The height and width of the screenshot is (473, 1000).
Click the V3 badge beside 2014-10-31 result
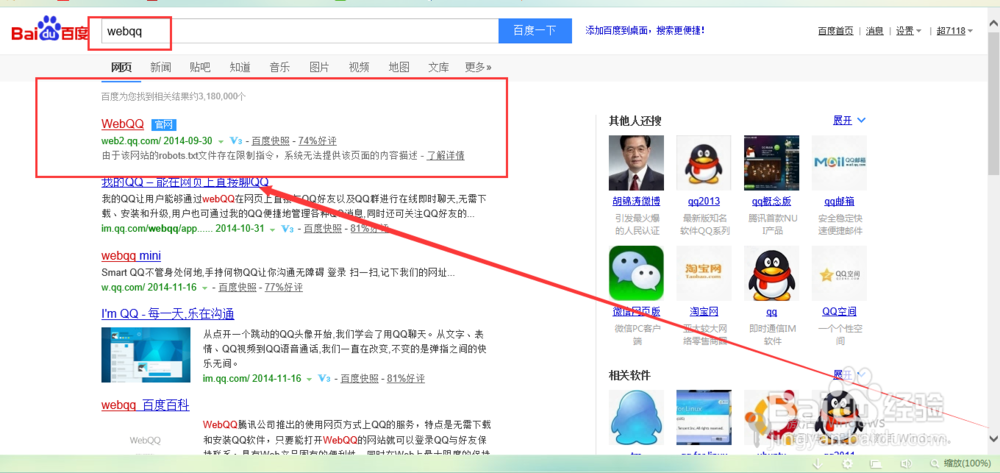pos(288,228)
